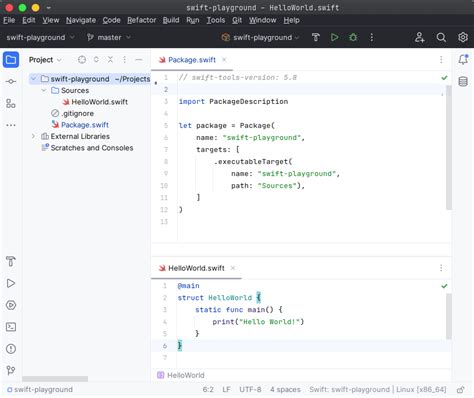The image size is (474, 398).
Task: Open tab options for Package.swift editor
Action: pos(441,60)
